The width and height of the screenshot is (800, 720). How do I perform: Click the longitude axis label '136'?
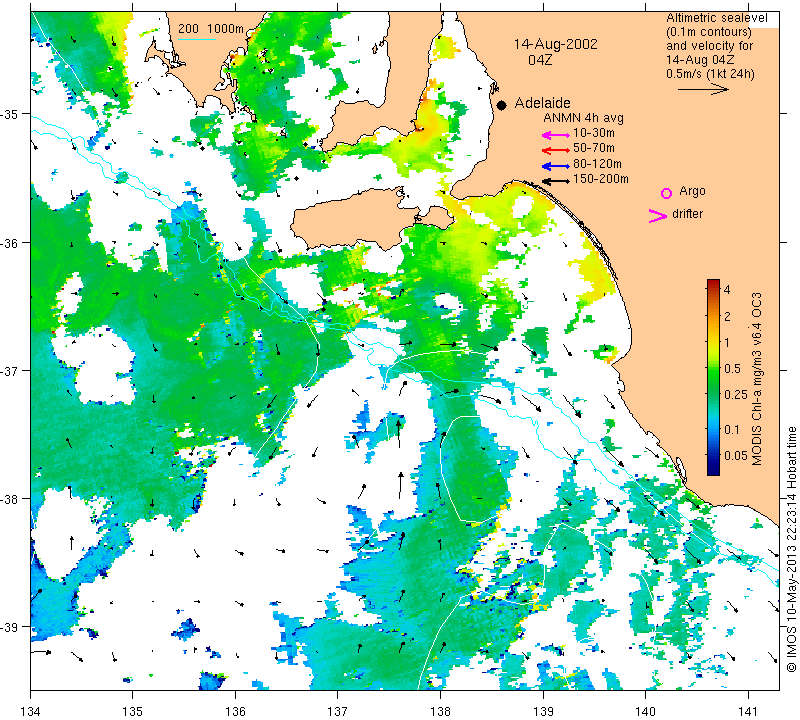point(236,710)
